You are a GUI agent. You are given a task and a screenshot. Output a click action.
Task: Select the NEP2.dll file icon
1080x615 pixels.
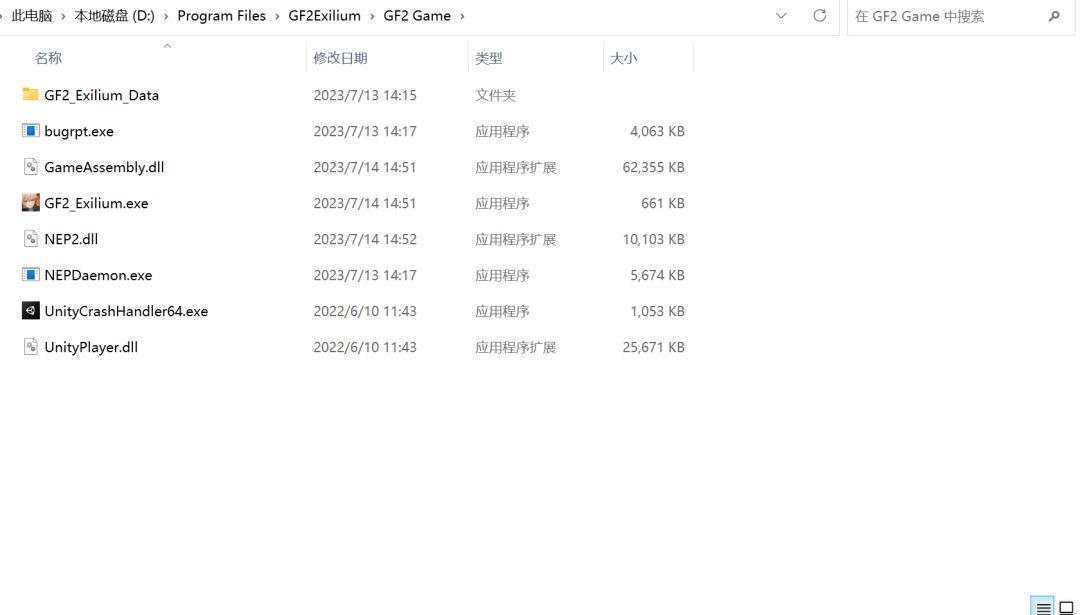pyautogui.click(x=30, y=239)
